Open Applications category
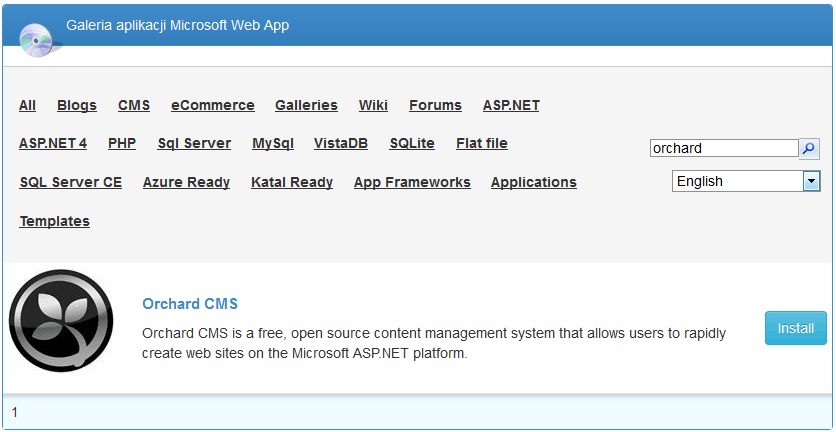 click(x=534, y=182)
